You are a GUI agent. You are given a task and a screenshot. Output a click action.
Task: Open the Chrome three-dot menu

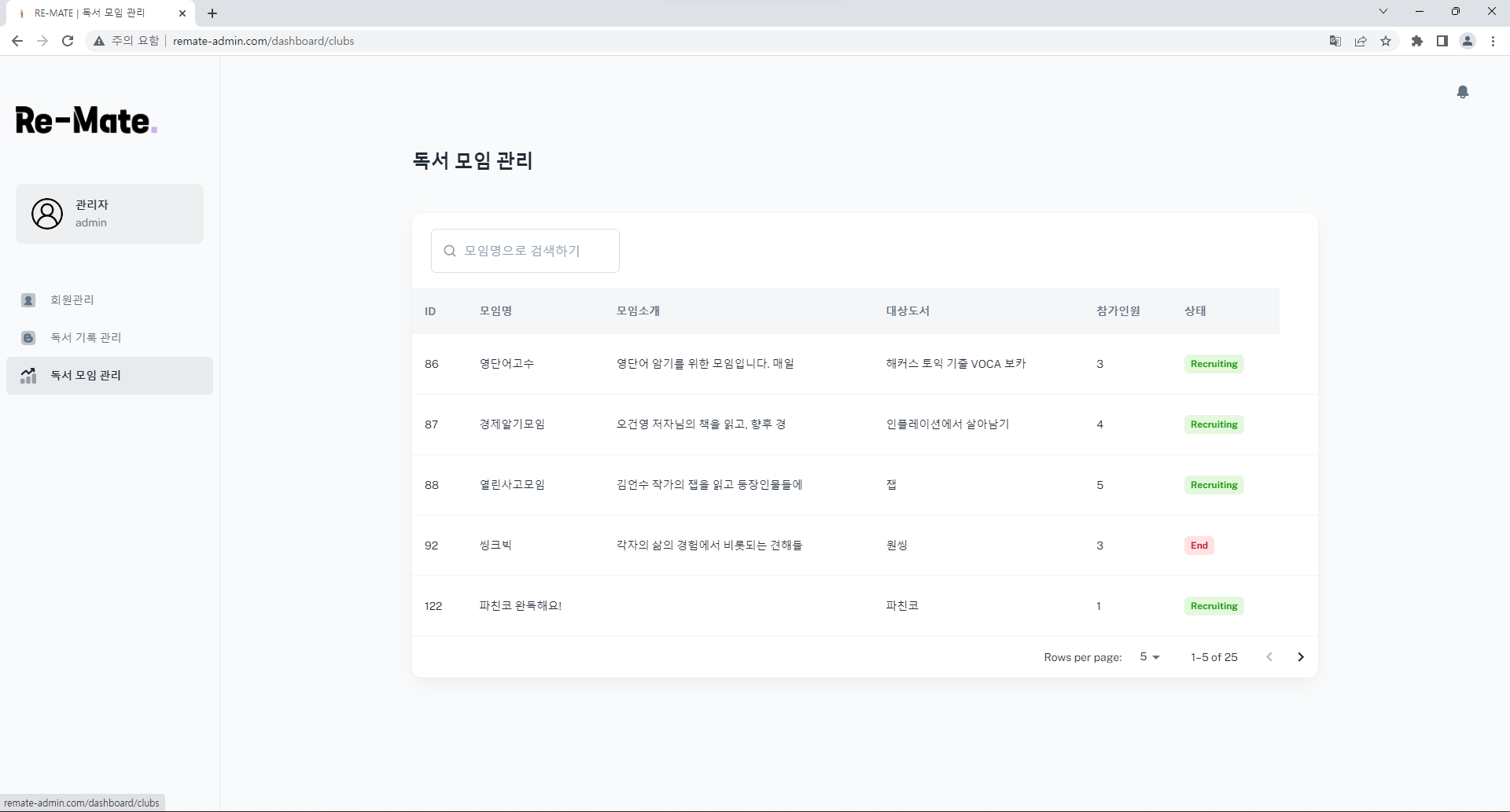(1493, 41)
